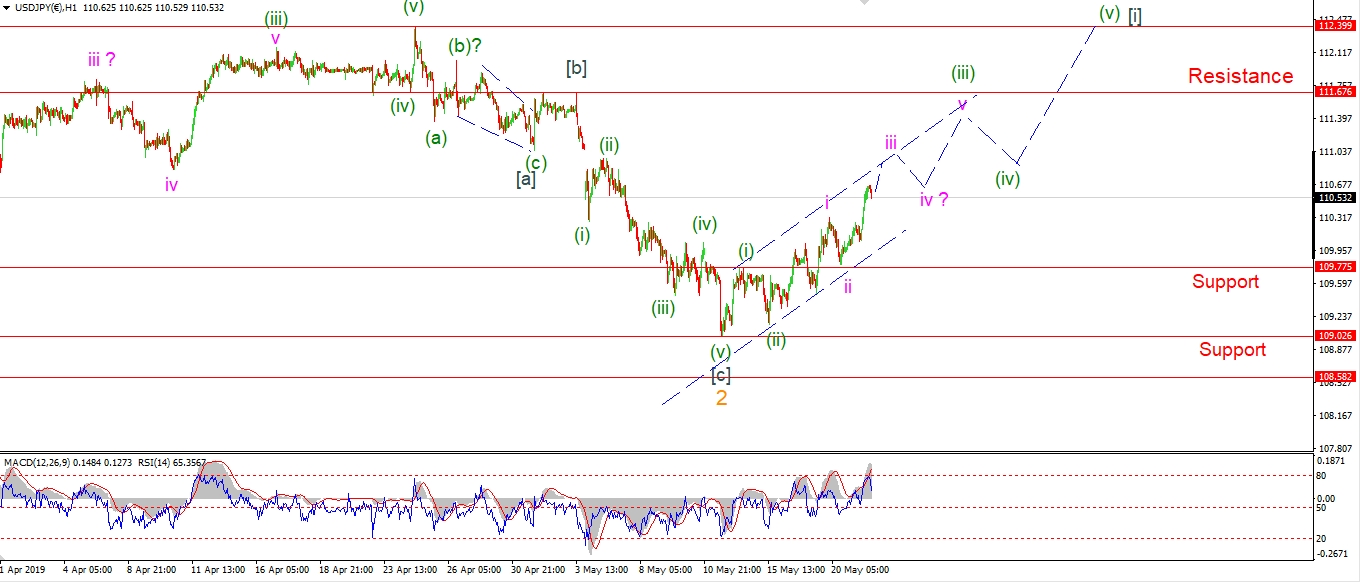Image resolution: width=1361 pixels, height=582 pixels.
Task: Select the magenta 'iii ?' wave label
Action: (100, 60)
